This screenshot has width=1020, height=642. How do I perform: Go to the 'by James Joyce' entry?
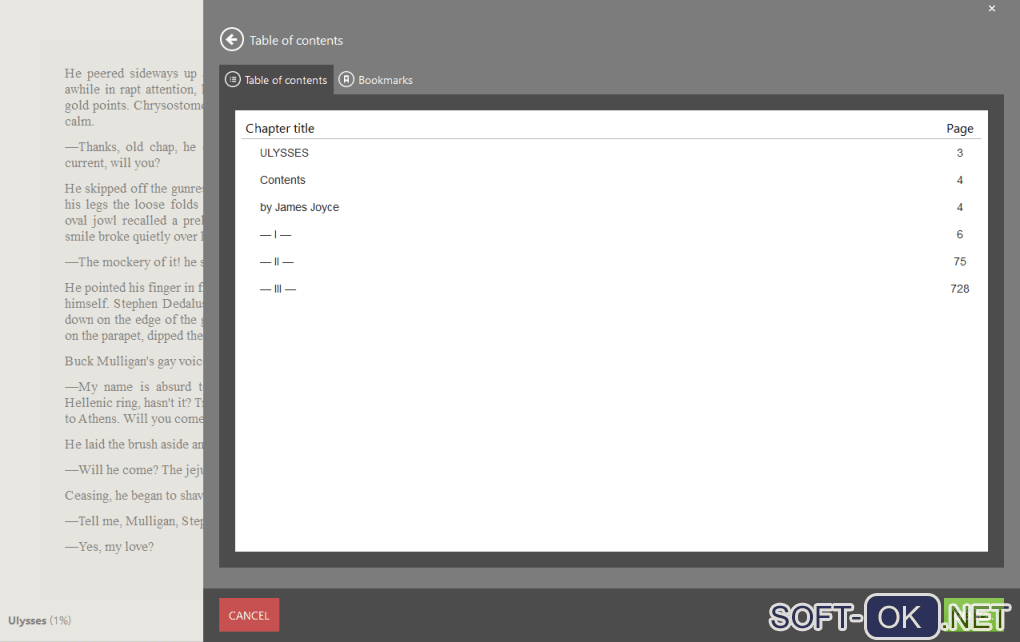(611, 207)
